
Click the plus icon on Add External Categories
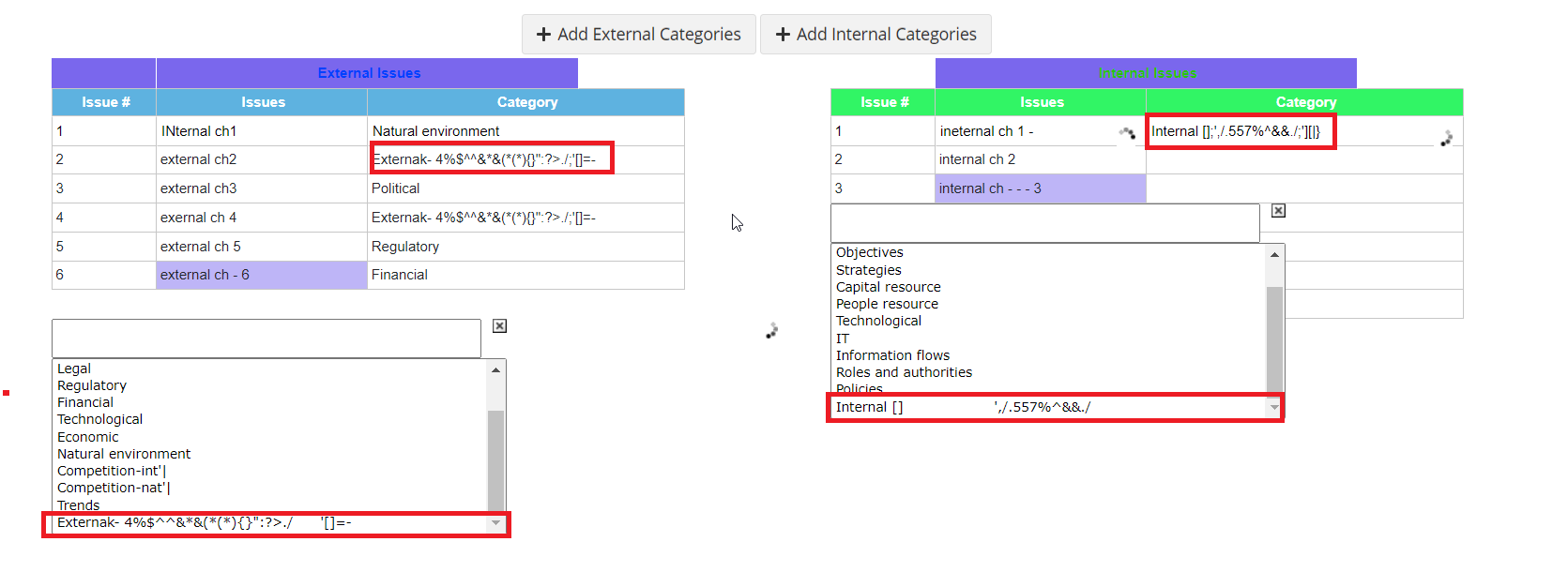543,35
